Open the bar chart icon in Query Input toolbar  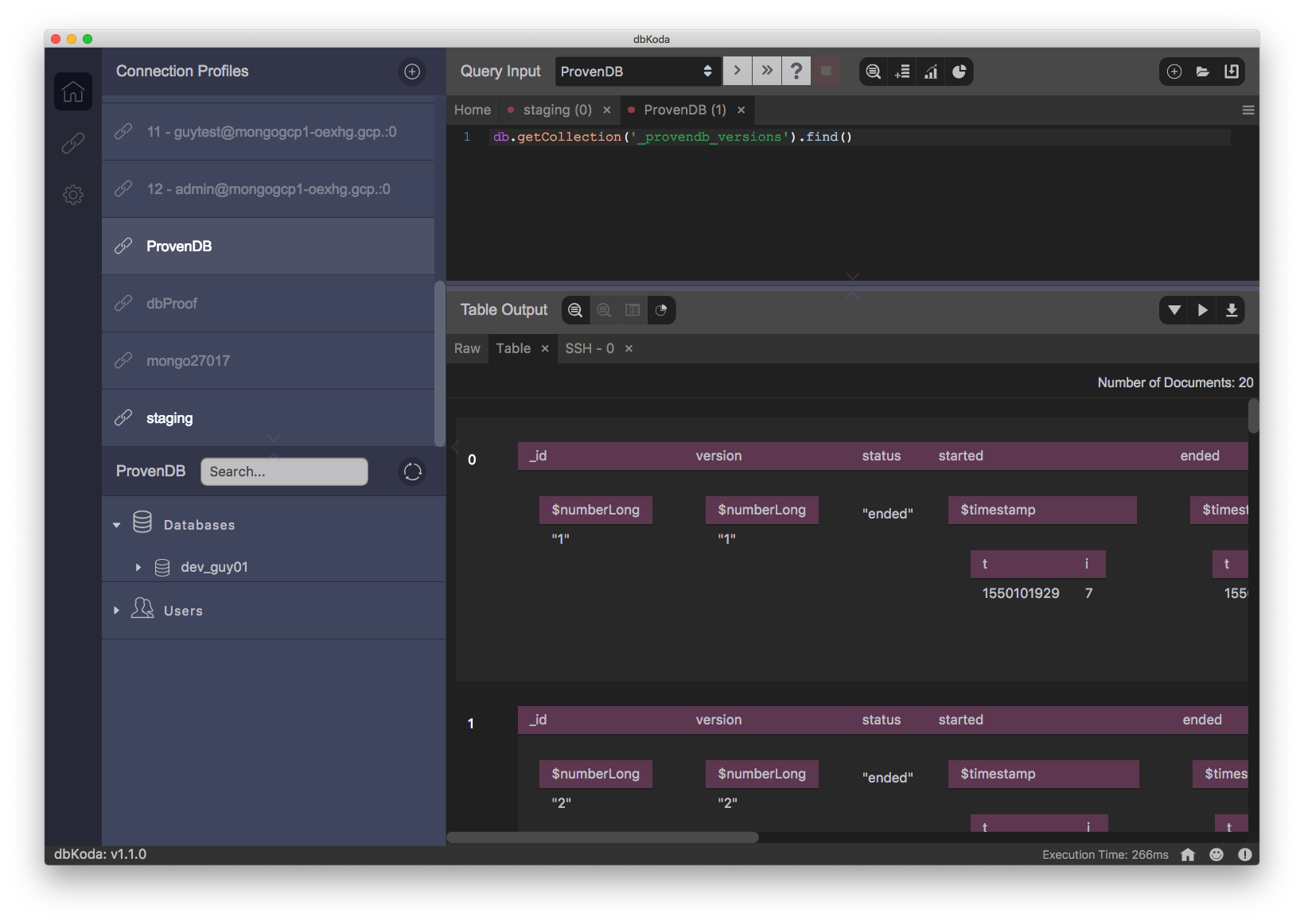931,72
